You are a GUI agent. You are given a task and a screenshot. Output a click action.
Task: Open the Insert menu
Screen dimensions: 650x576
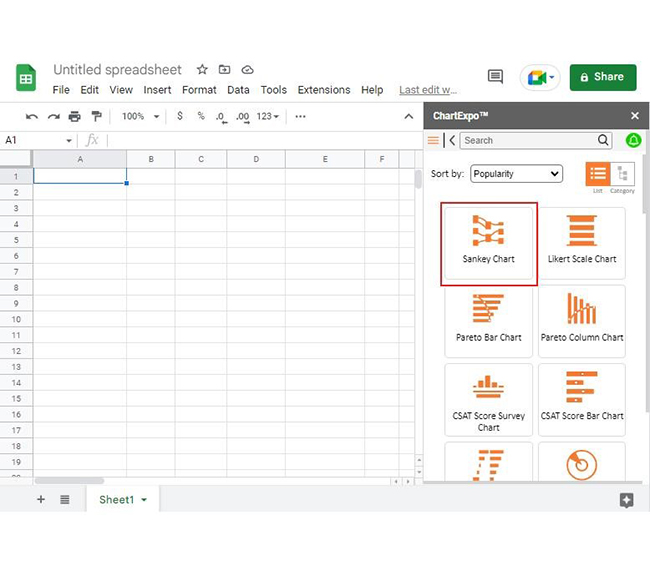[x=157, y=90]
